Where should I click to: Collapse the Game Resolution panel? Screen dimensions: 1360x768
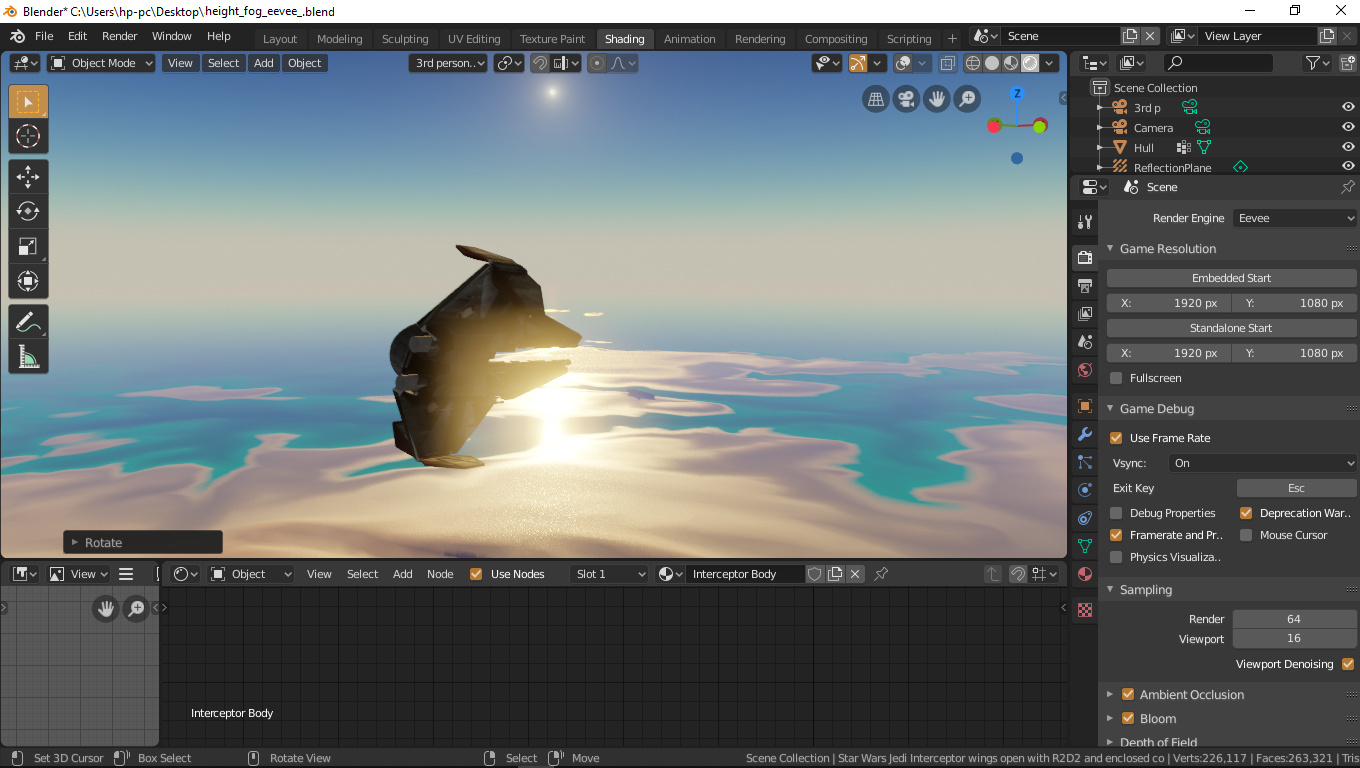[x=1110, y=249]
